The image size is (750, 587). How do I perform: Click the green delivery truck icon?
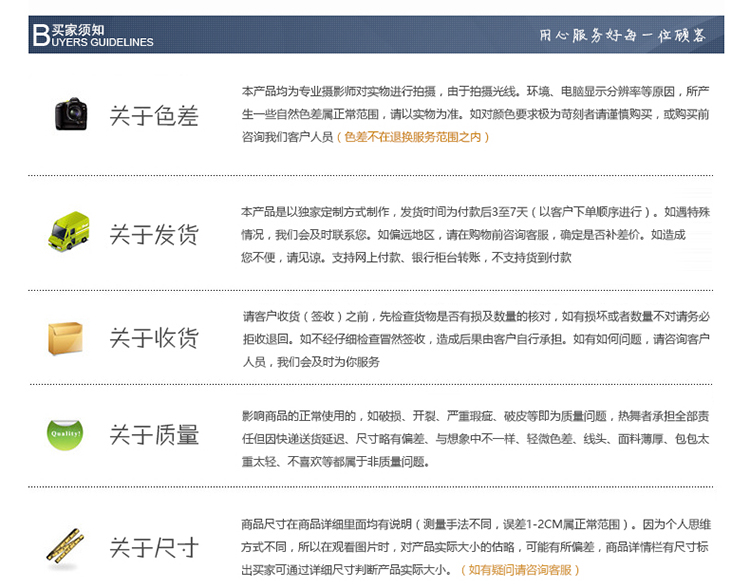pos(68,232)
